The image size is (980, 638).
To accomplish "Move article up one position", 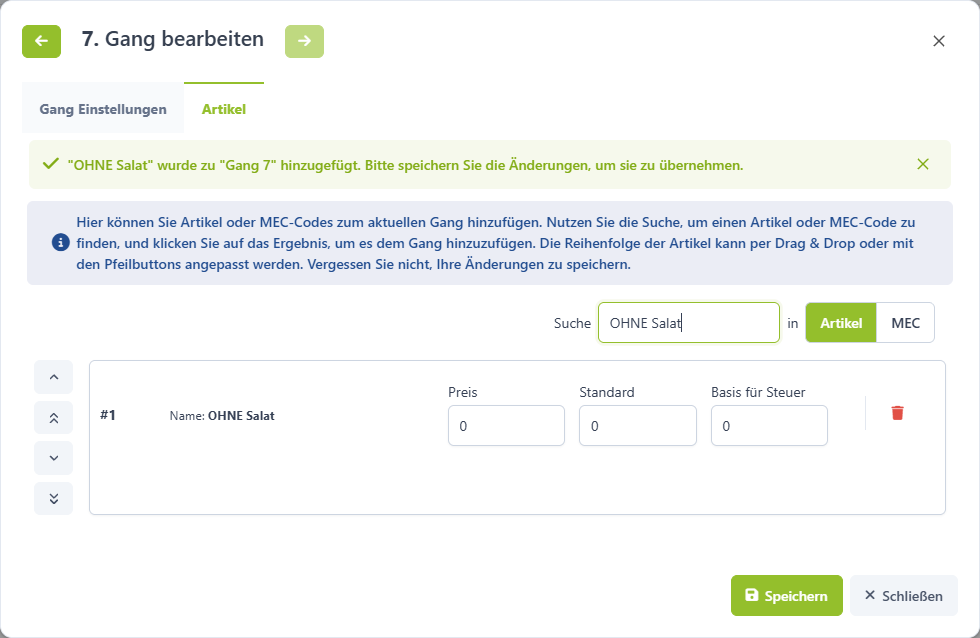I will point(54,377).
